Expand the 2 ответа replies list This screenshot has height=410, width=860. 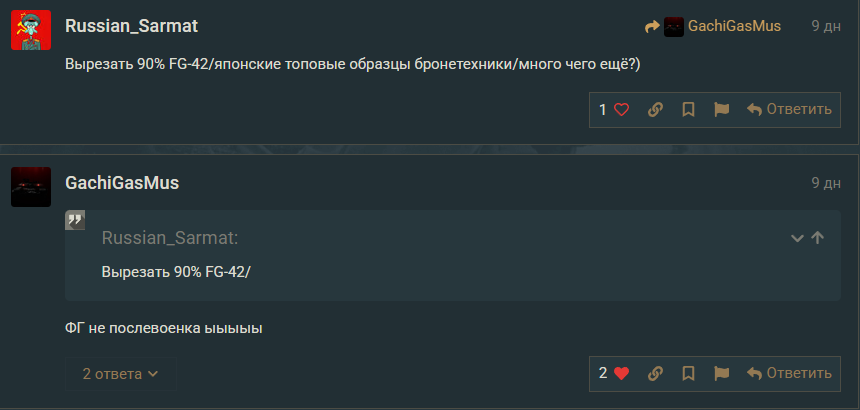[121, 374]
